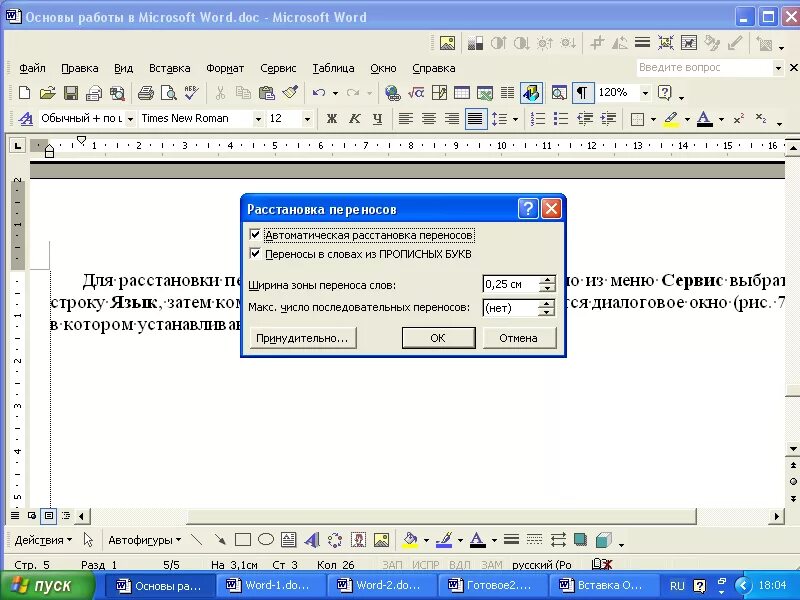Insert a text box from Drawing toolbar
This screenshot has height=600, width=800.
[288, 539]
